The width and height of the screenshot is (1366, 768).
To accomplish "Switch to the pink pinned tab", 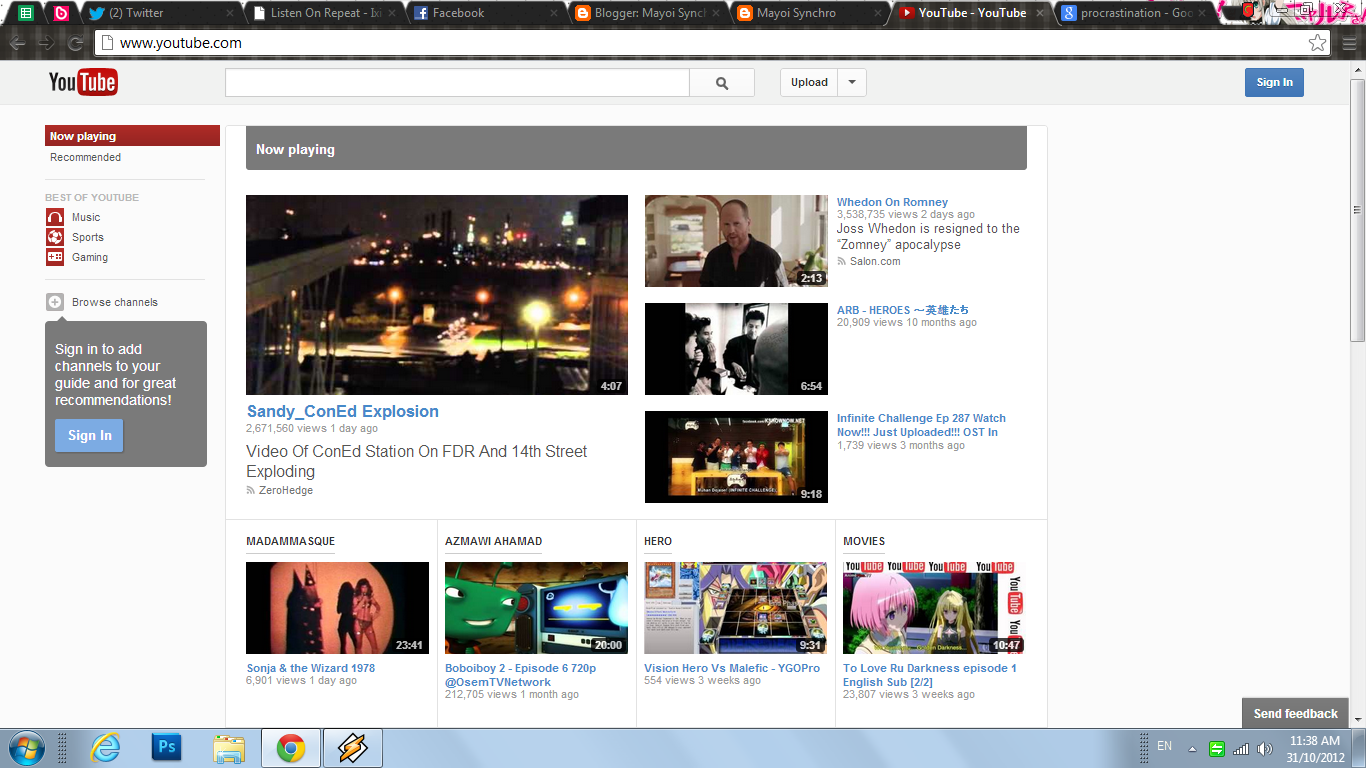I will point(60,13).
